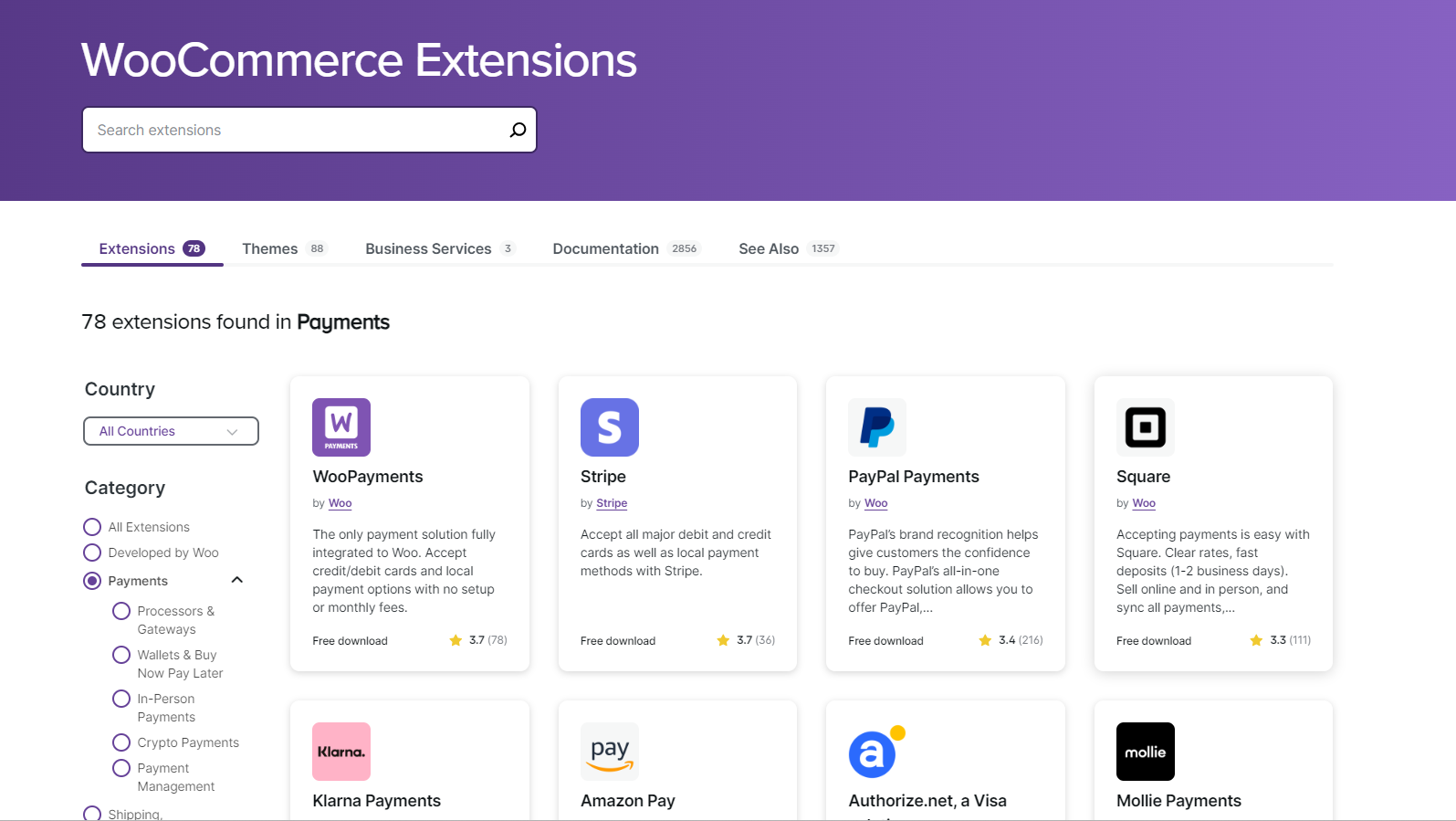
Task: Click the 3.4 (216) rating text
Action: point(1021,640)
